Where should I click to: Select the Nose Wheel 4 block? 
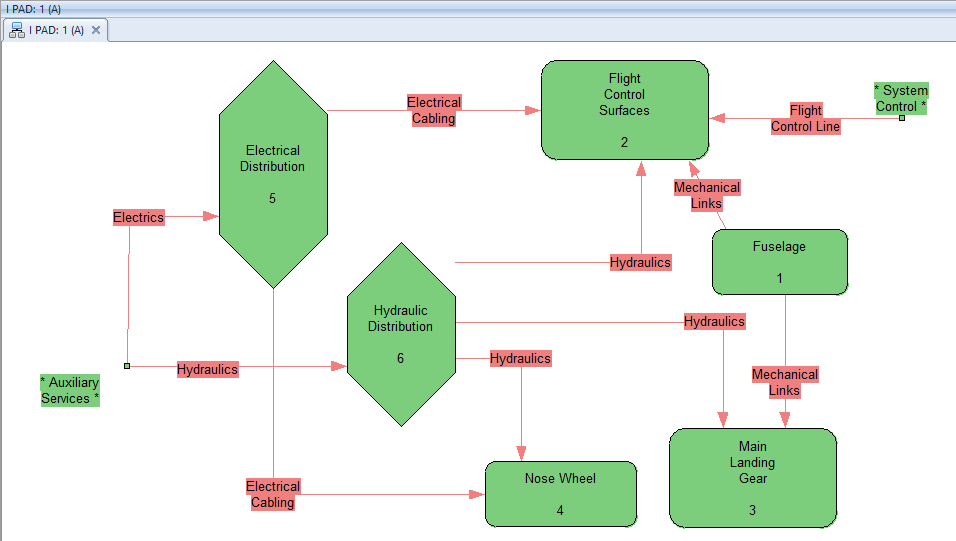coord(561,494)
